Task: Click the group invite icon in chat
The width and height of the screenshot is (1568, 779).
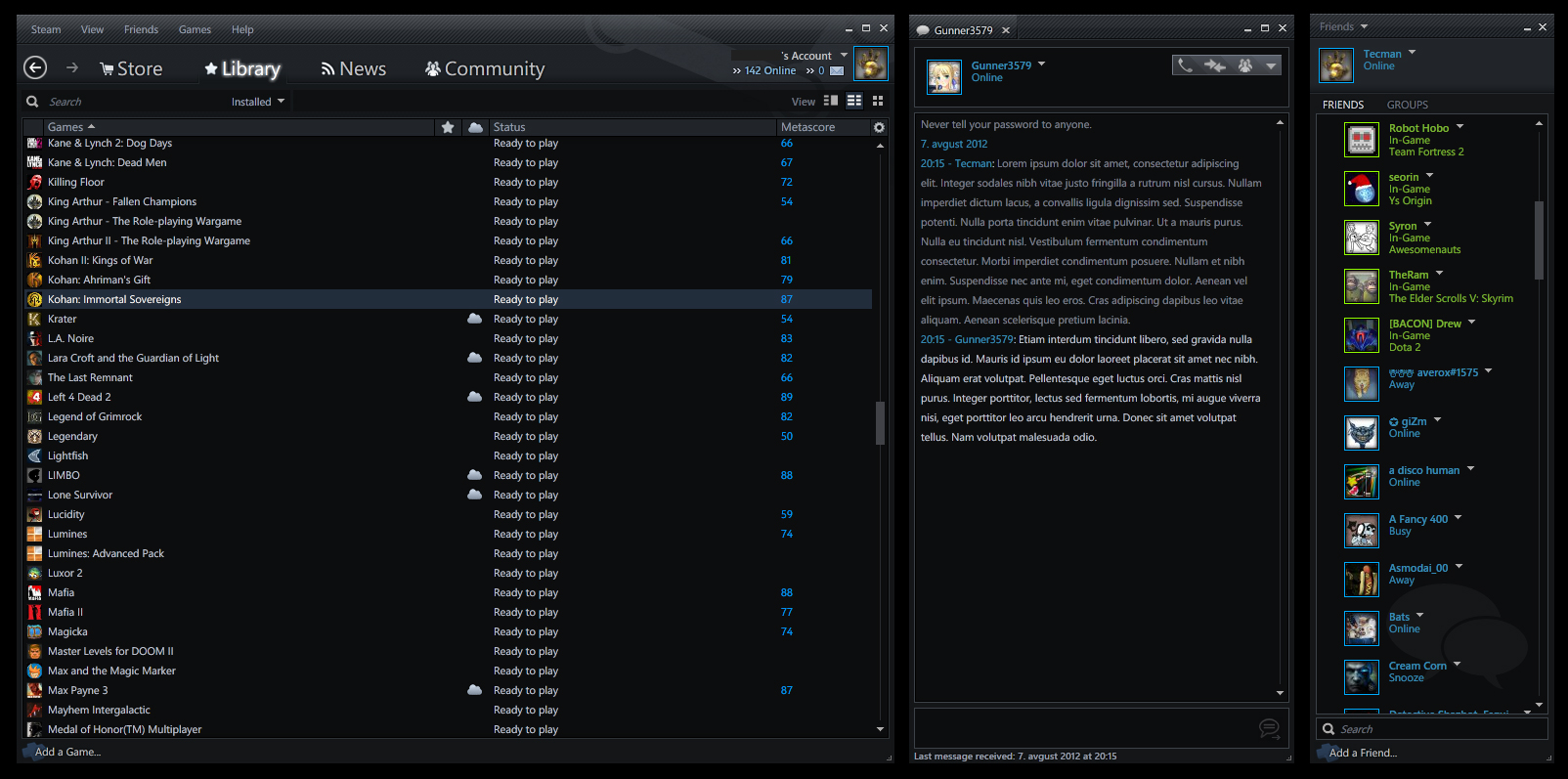Action: pos(1244,65)
